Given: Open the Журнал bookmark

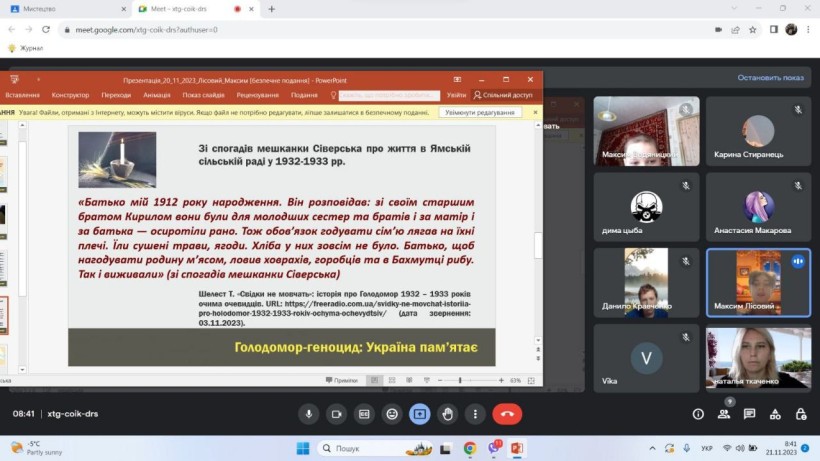Looking at the screenshot, I should pyautogui.click(x=26, y=48).
